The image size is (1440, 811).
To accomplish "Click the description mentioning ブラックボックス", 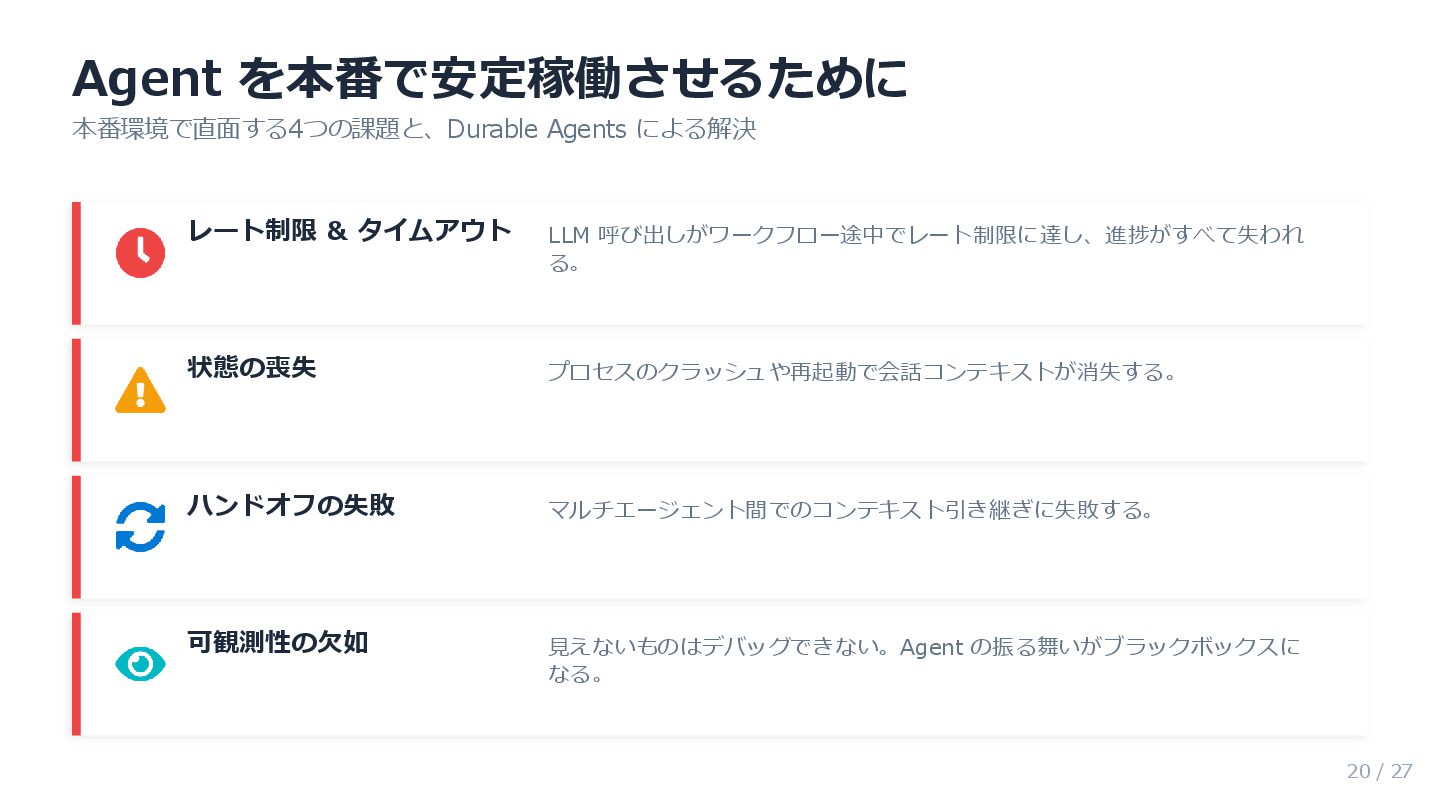I will click(x=923, y=648).
